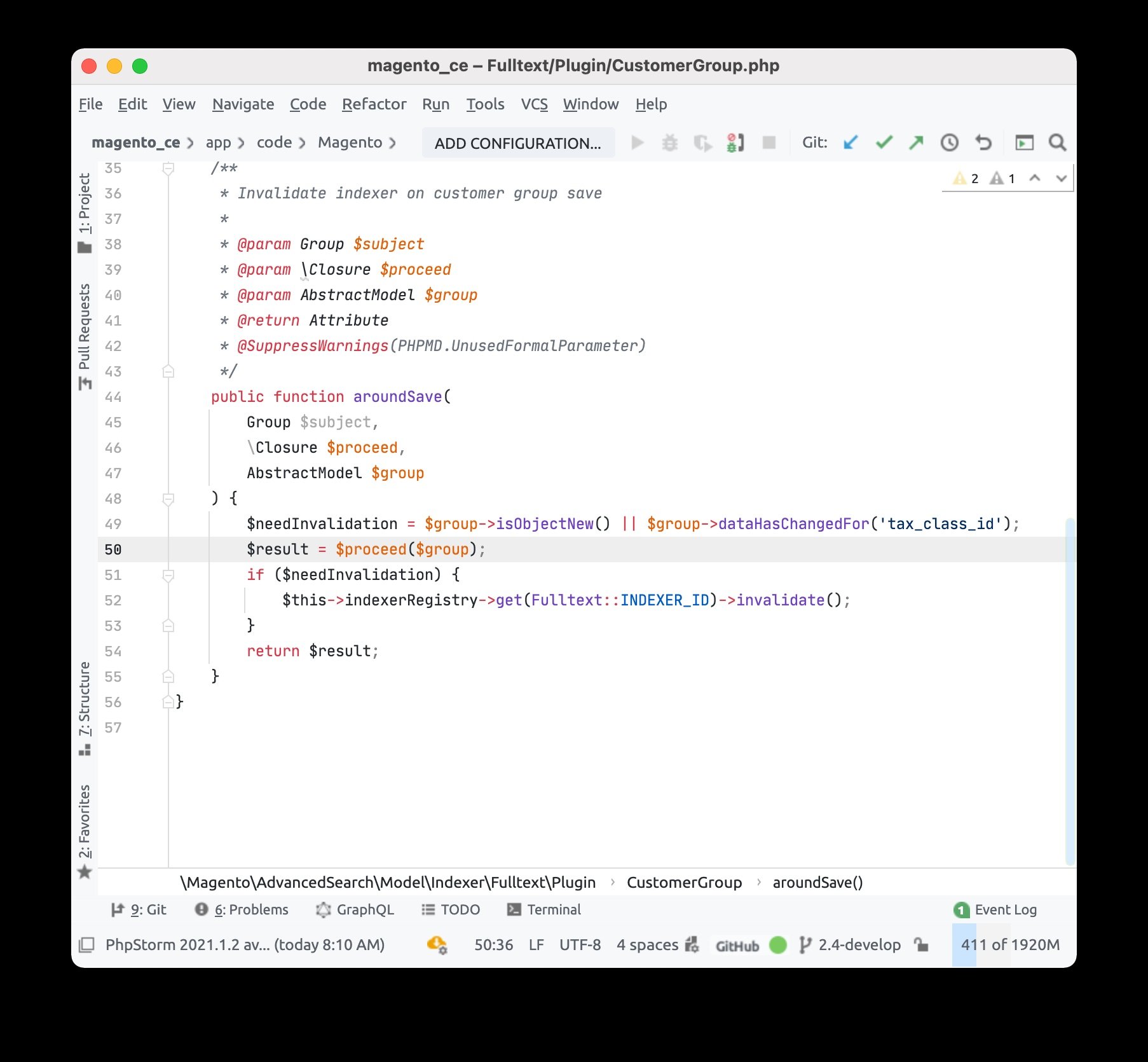Click the code breadcrumb
Screen dimensions: 1148x1062
click(x=274, y=142)
